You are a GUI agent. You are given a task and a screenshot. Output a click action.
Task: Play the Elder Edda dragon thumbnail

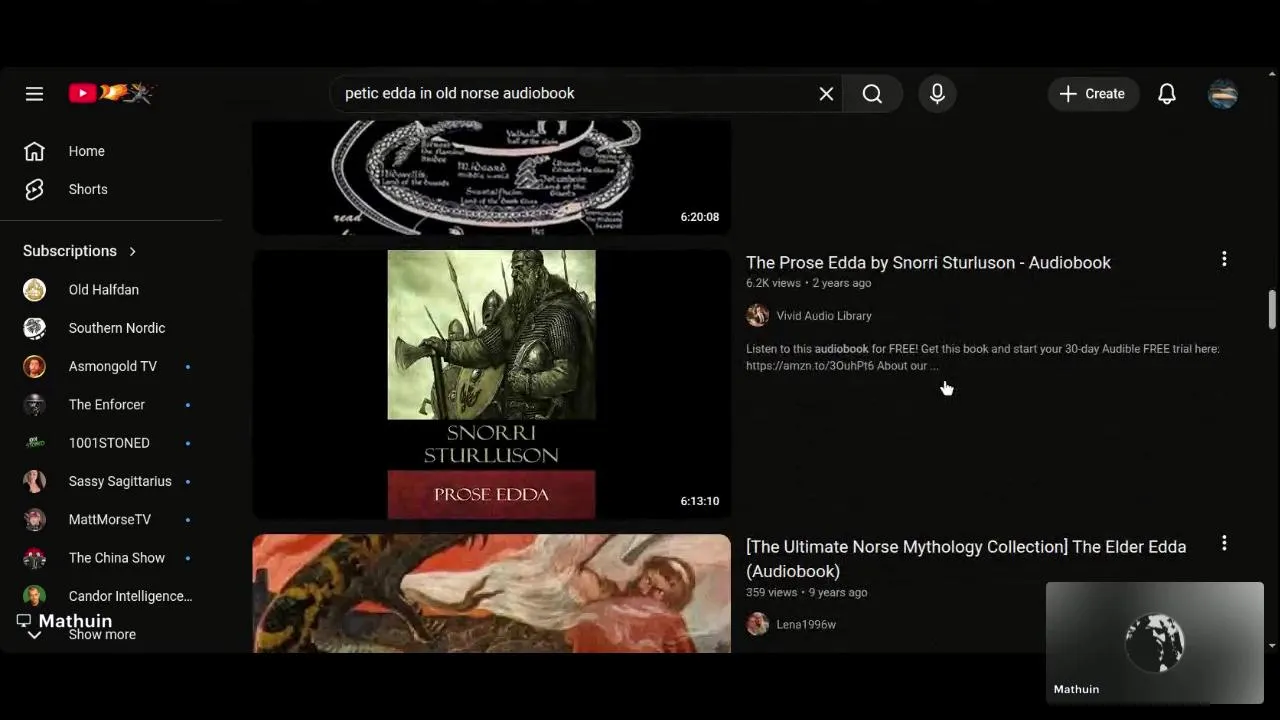coord(491,594)
